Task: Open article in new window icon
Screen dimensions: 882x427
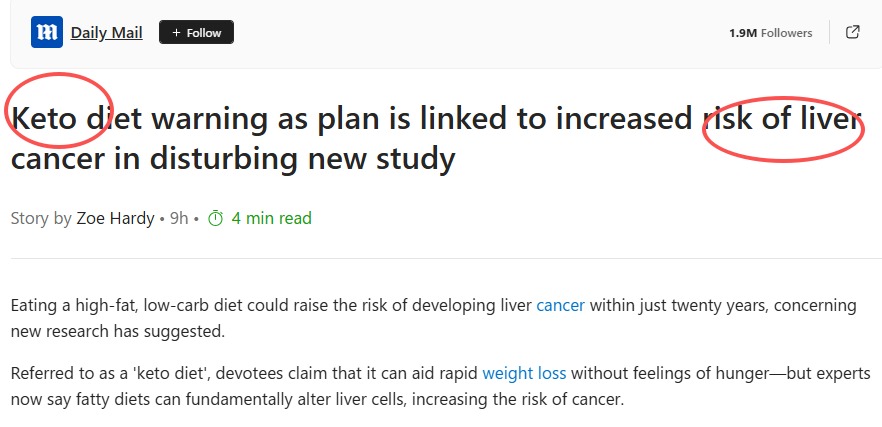Action: click(852, 32)
